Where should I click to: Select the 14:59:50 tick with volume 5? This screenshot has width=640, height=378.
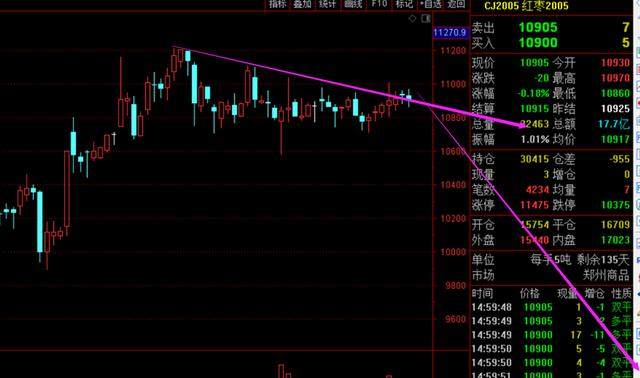coord(551,349)
